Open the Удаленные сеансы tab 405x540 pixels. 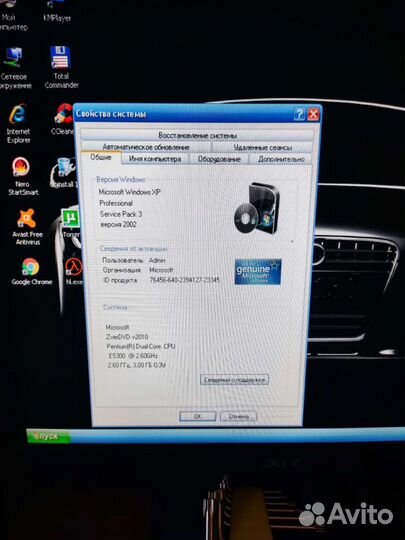262,147
